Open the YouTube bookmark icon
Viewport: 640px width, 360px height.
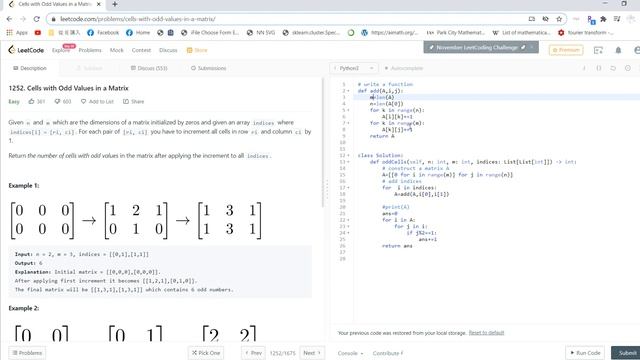[38, 32]
